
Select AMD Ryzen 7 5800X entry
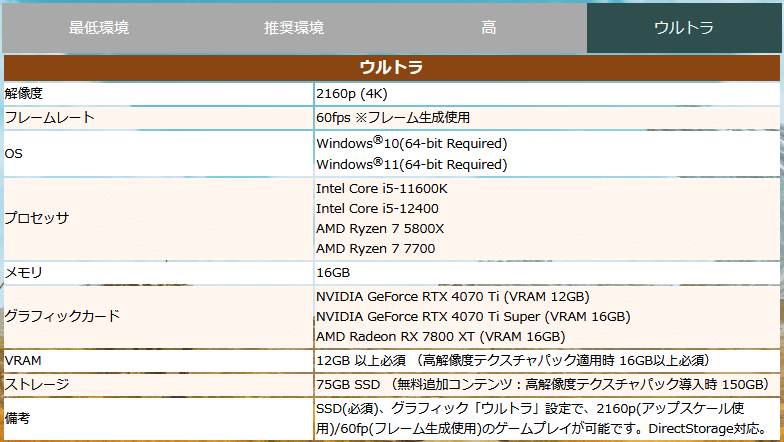click(380, 228)
